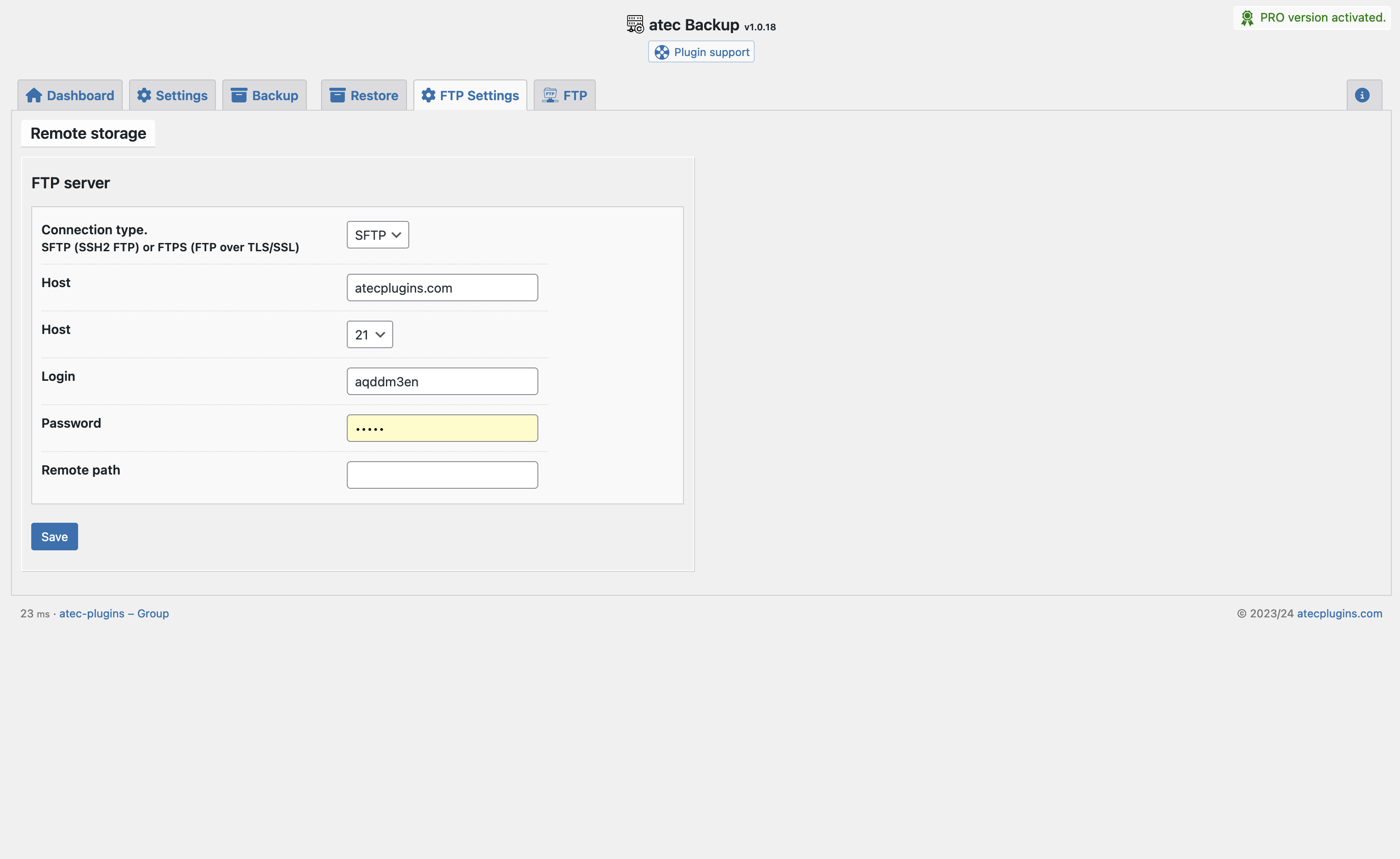This screenshot has height=859, width=1400.
Task: Click the Password label
Action: click(71, 423)
